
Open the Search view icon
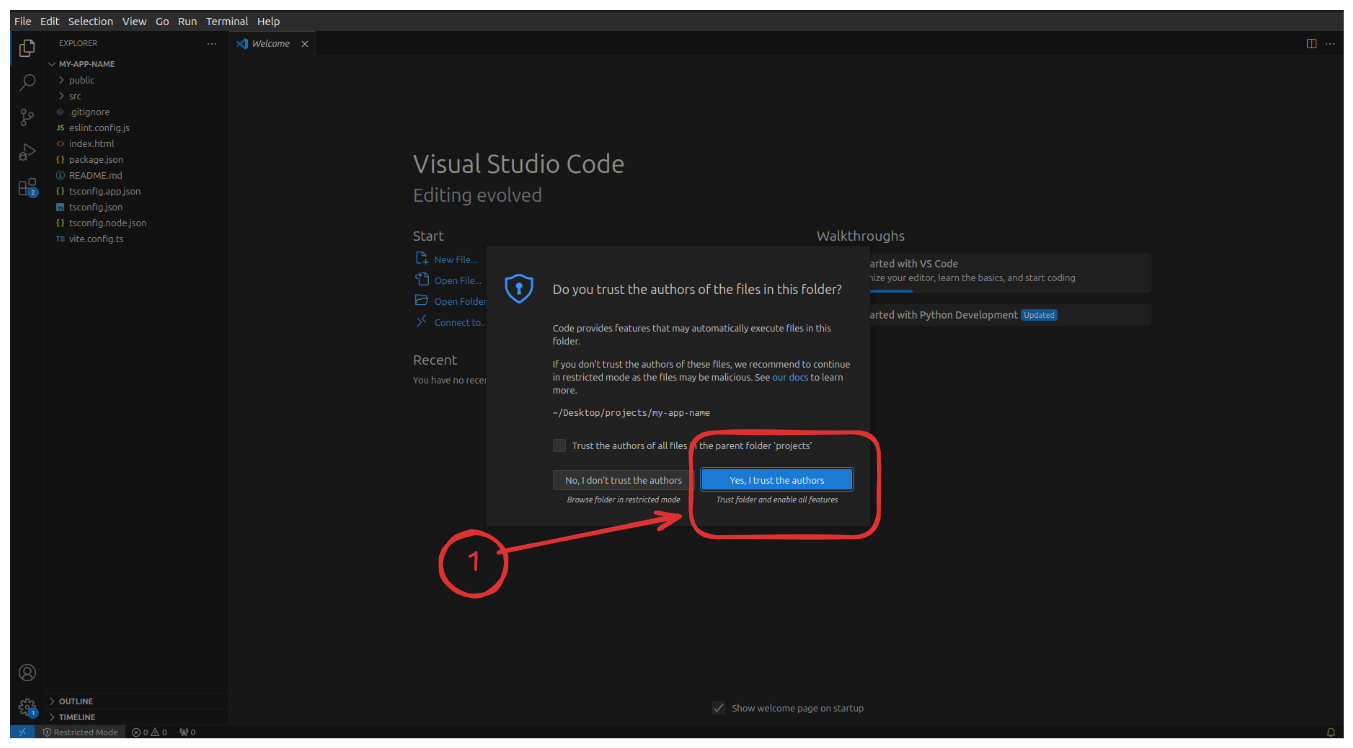pyautogui.click(x=26, y=82)
